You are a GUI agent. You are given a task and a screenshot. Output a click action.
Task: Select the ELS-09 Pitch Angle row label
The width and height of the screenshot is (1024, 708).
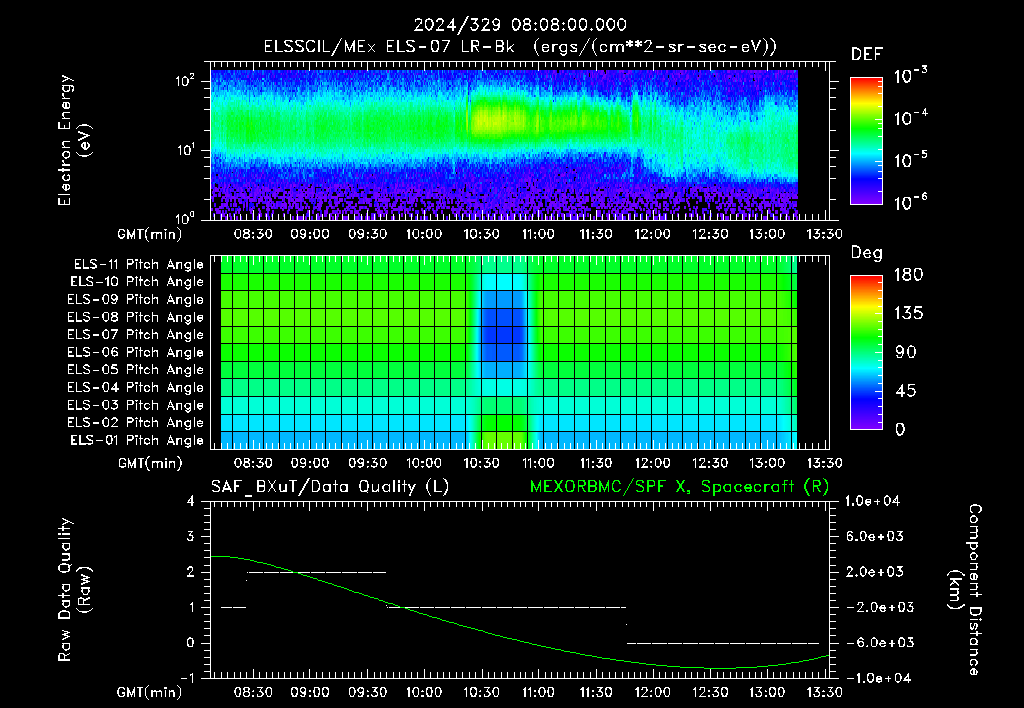coord(136,300)
